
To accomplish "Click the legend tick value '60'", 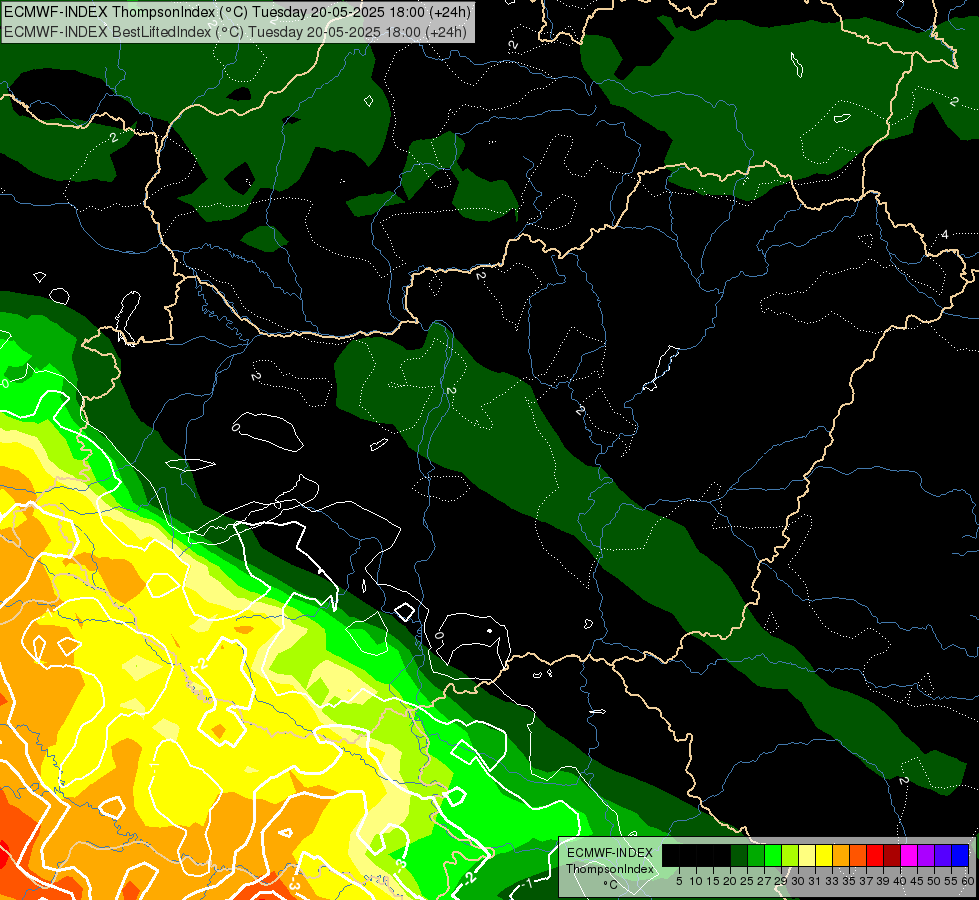I will [x=968, y=881].
